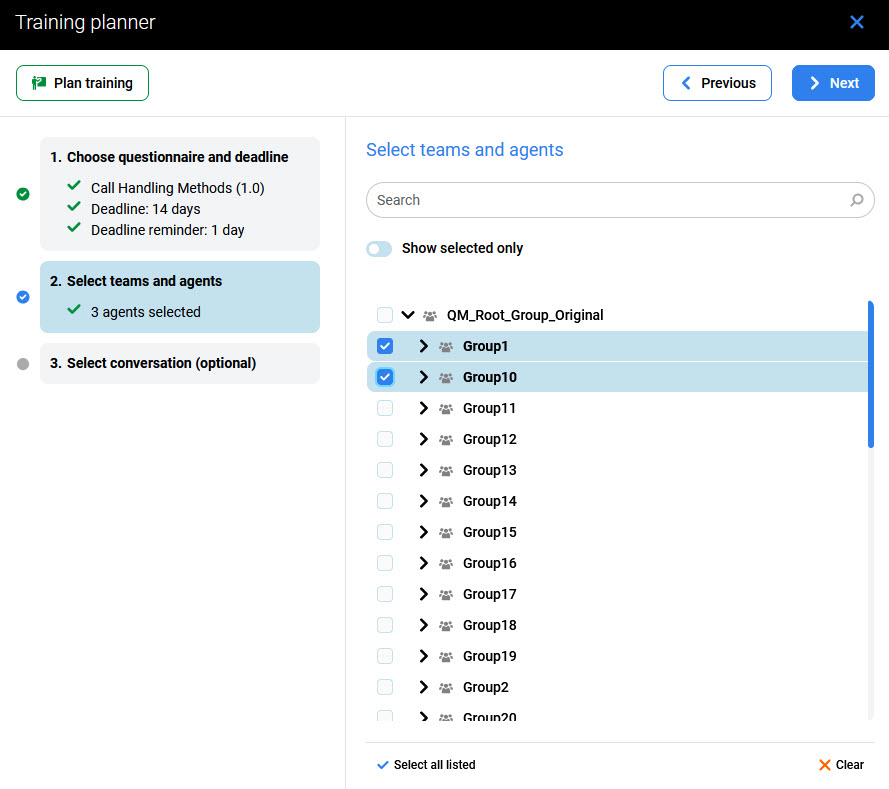Close the Training planner dialog
Image resolution: width=889 pixels, height=789 pixels.
[x=856, y=22]
